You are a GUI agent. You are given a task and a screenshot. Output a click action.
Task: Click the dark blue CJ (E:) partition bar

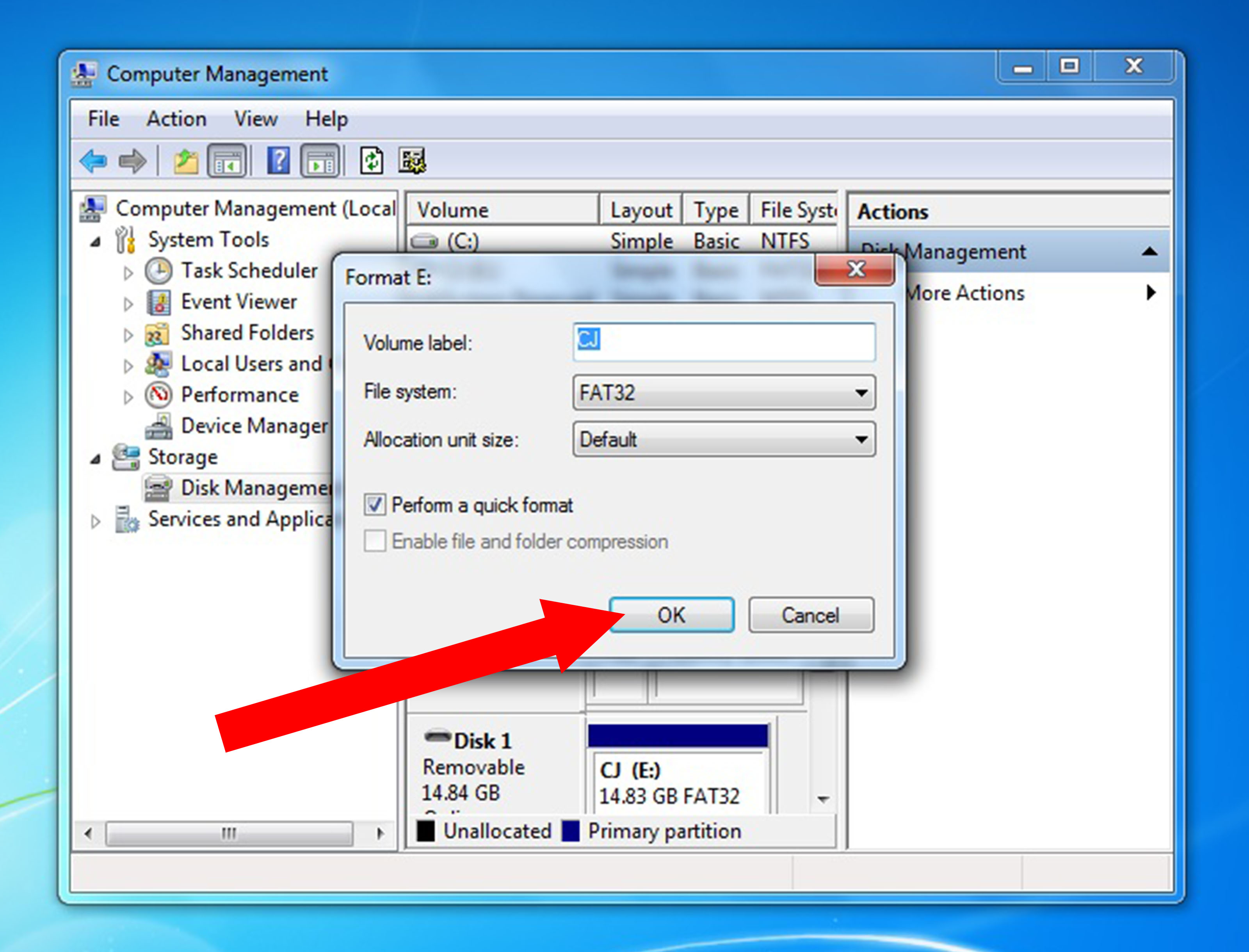678,735
